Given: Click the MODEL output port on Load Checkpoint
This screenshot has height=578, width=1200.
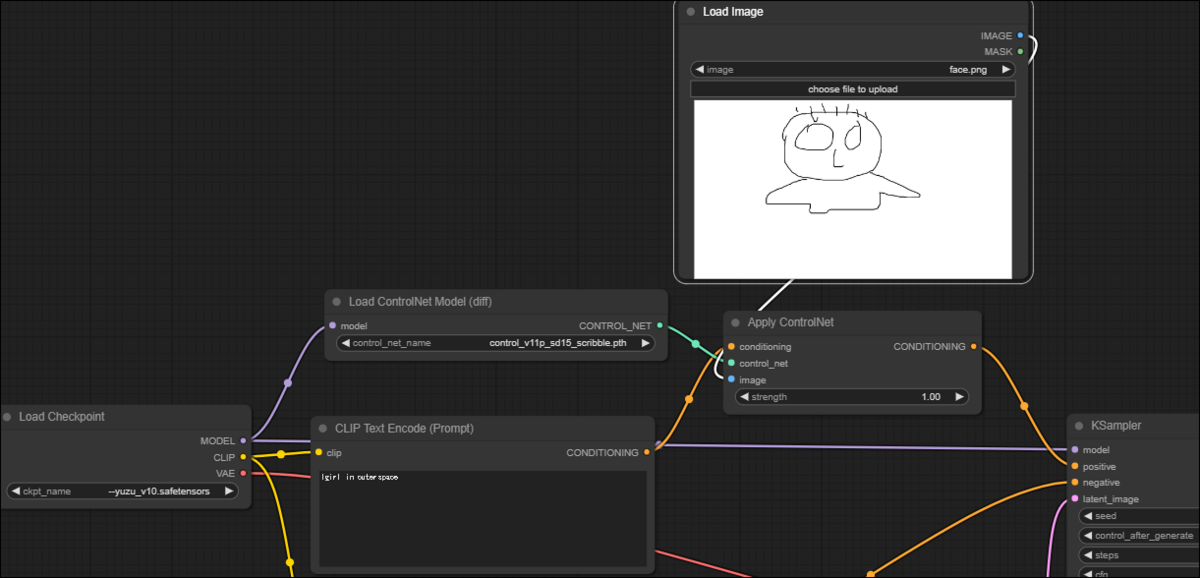Looking at the screenshot, I should tap(243, 441).
